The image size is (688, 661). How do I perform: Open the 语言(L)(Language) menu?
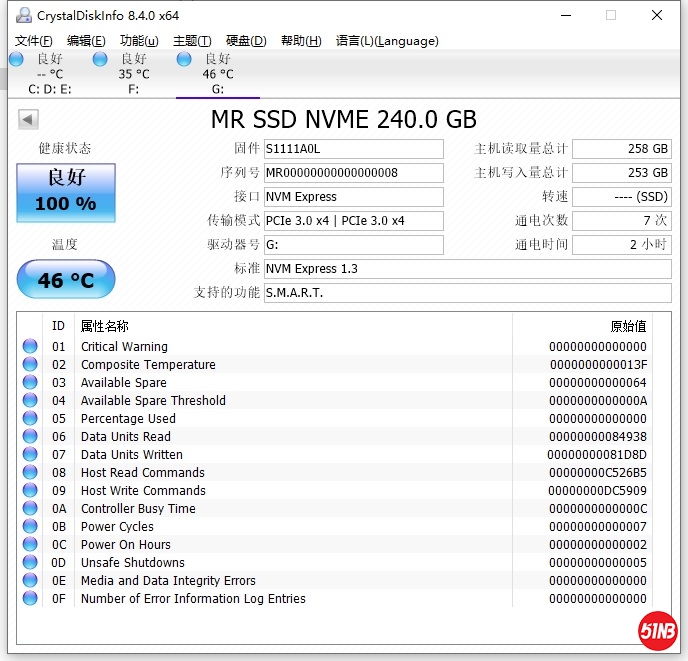click(x=387, y=41)
